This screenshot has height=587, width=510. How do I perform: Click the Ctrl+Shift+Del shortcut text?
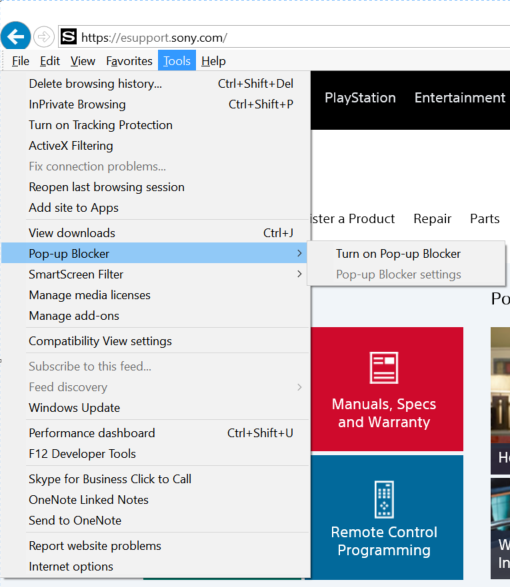click(256, 83)
